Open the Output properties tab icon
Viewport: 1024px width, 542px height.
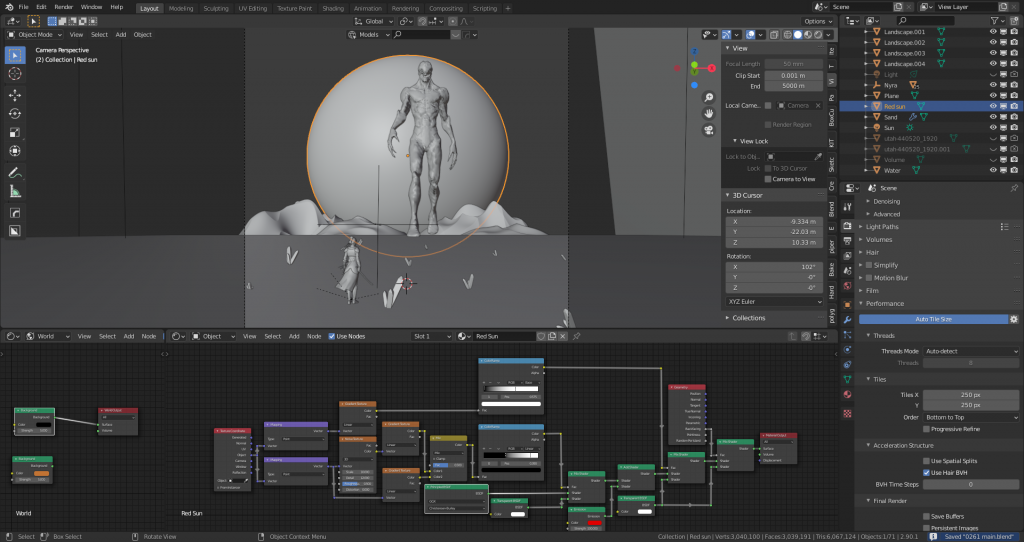[847, 241]
